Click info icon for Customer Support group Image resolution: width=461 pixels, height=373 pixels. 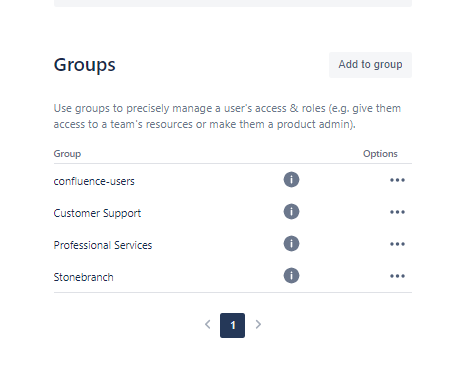[x=291, y=212]
